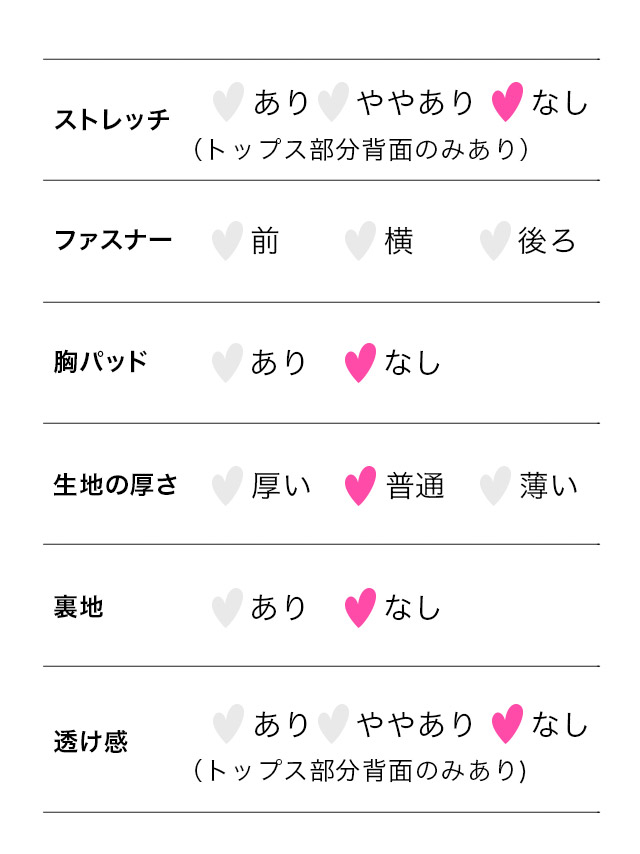
Task: Click the ファスナー row label
Action: pyautogui.click(x=113, y=240)
